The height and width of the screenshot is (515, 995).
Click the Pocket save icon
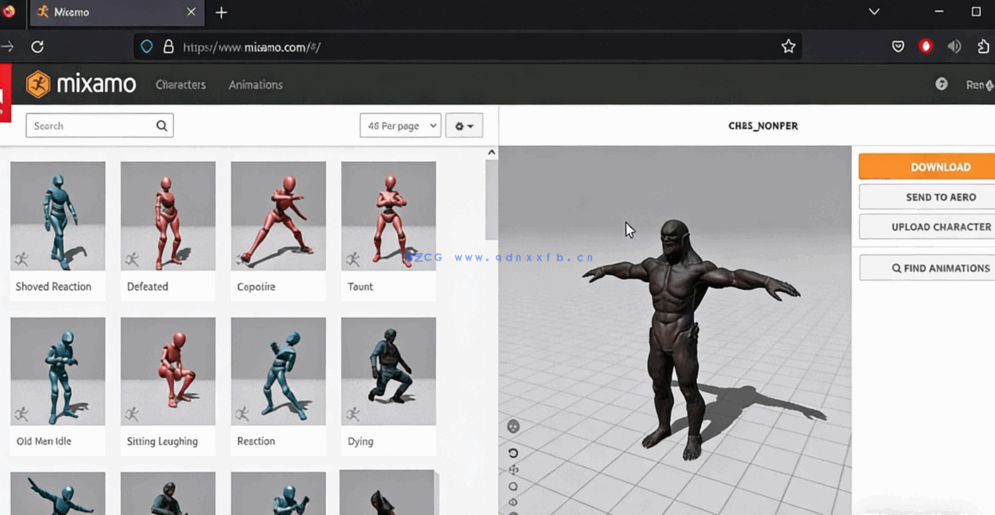coord(898,46)
